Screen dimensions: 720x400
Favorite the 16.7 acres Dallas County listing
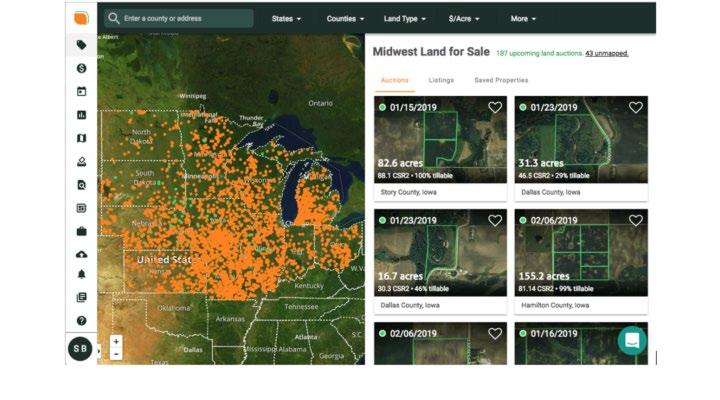[495, 220]
